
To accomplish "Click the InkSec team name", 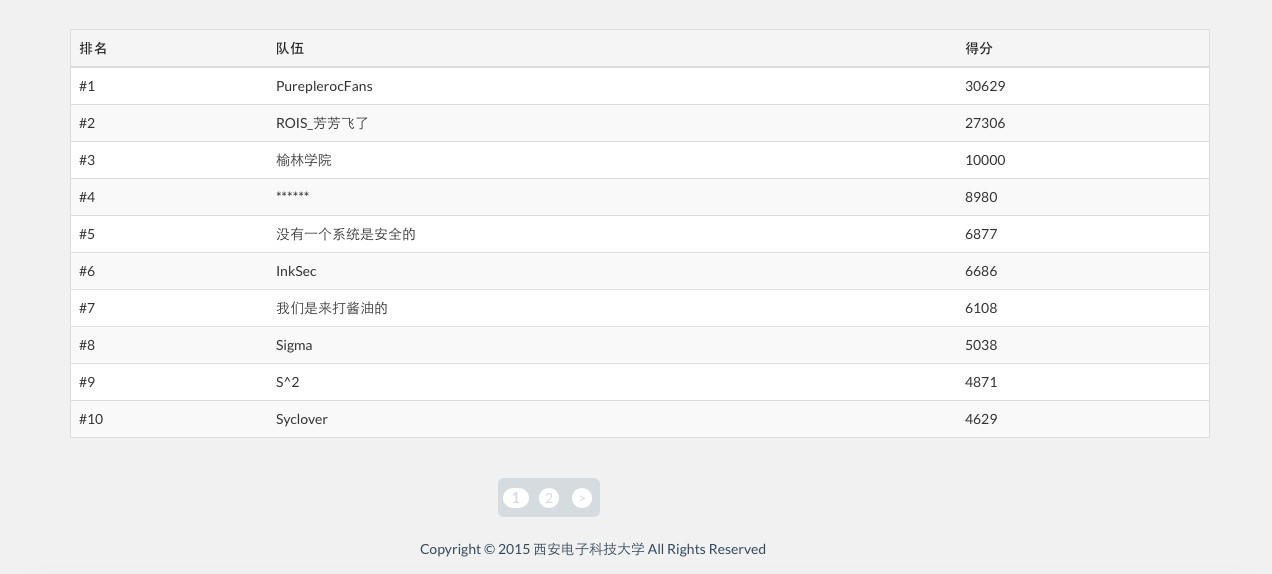I will [296, 271].
